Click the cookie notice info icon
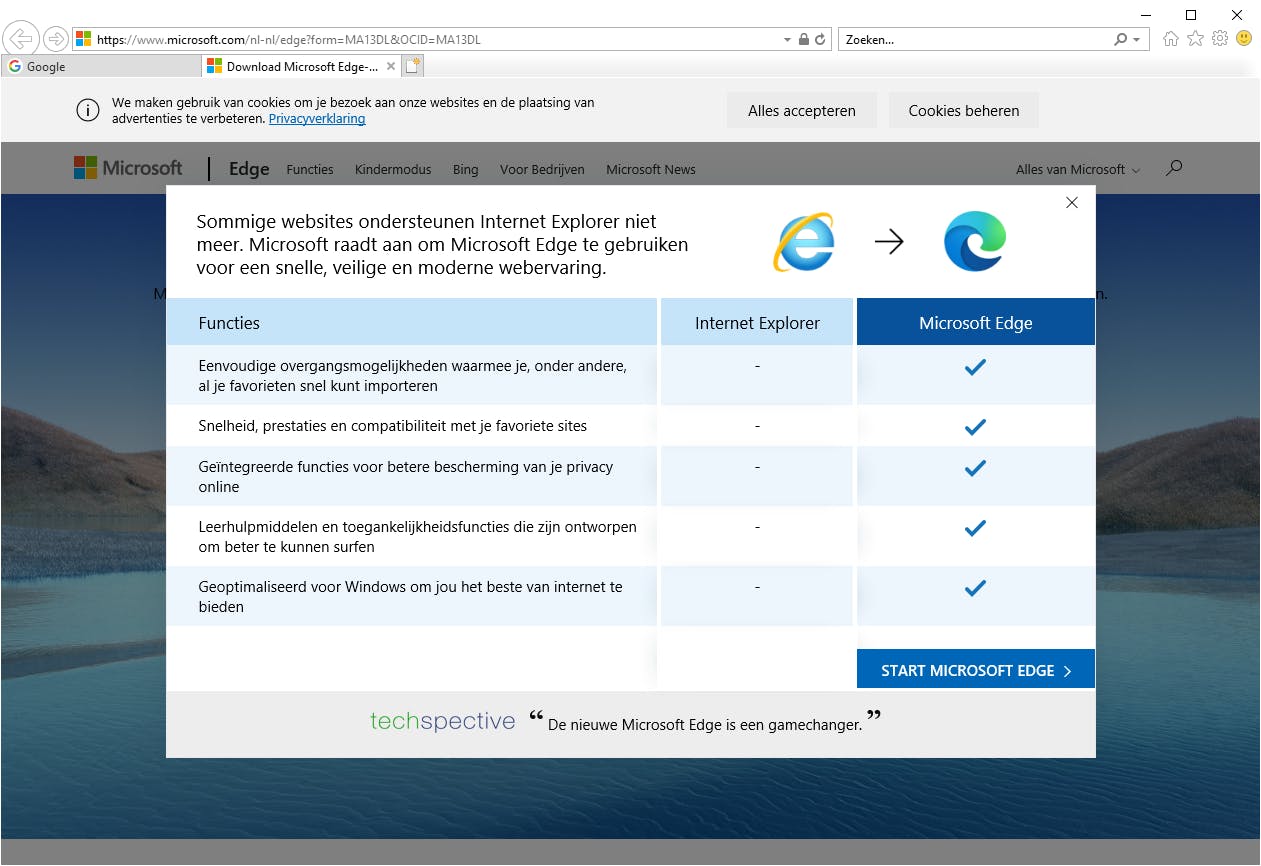Viewport: 1261px width, 866px height. point(88,110)
